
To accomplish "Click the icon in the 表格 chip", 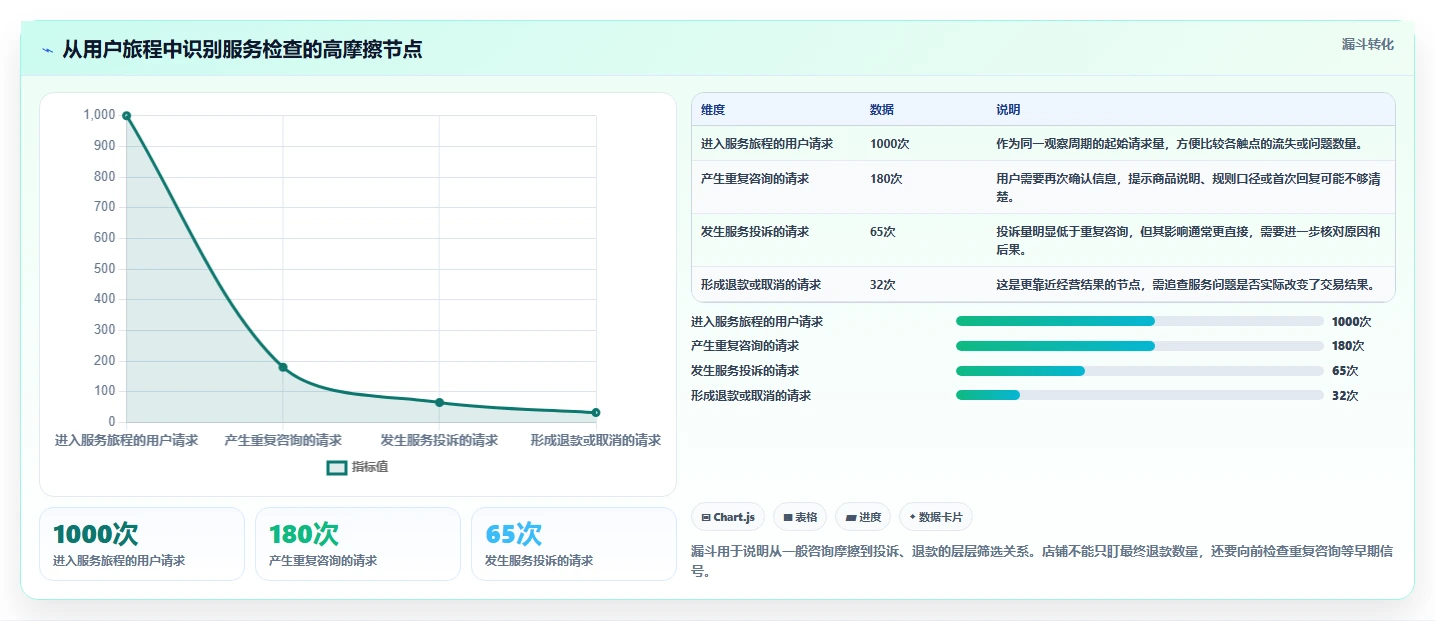I will tap(788, 518).
